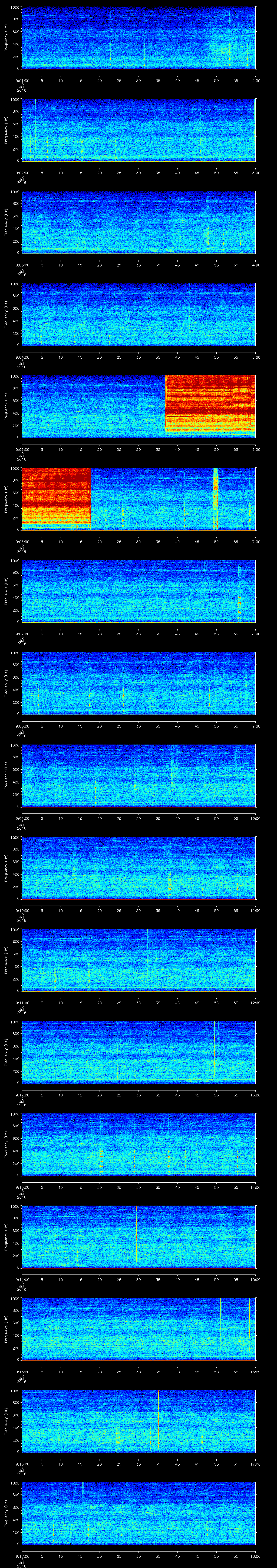
Task: Click the vertical spike near 51 s in the 9:15:00 spectrogram
Action: click(220, 1320)
